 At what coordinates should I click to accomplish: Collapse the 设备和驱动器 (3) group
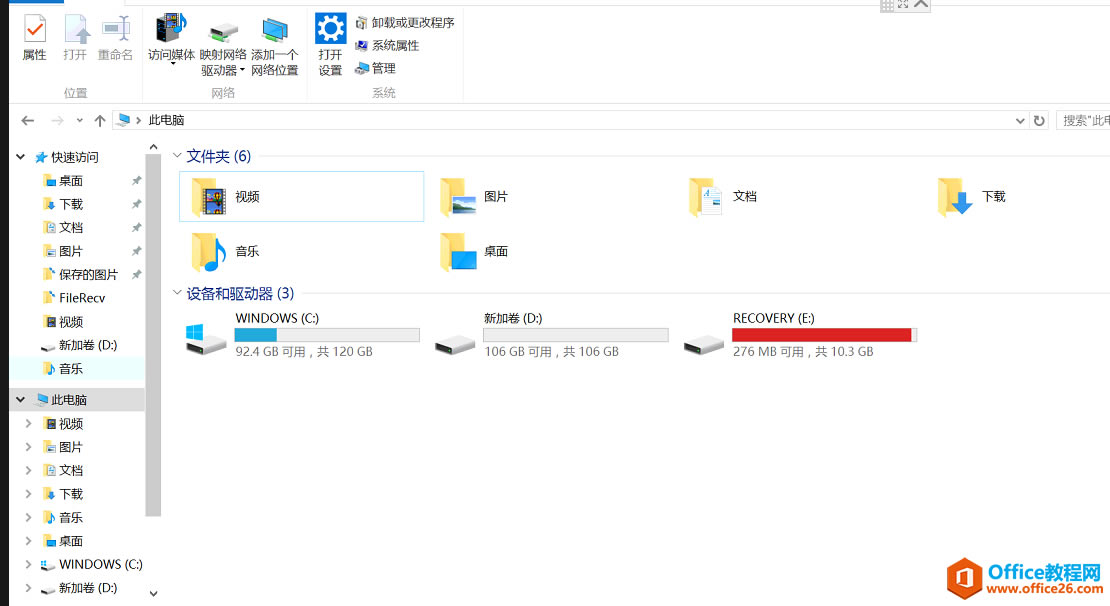(177, 292)
